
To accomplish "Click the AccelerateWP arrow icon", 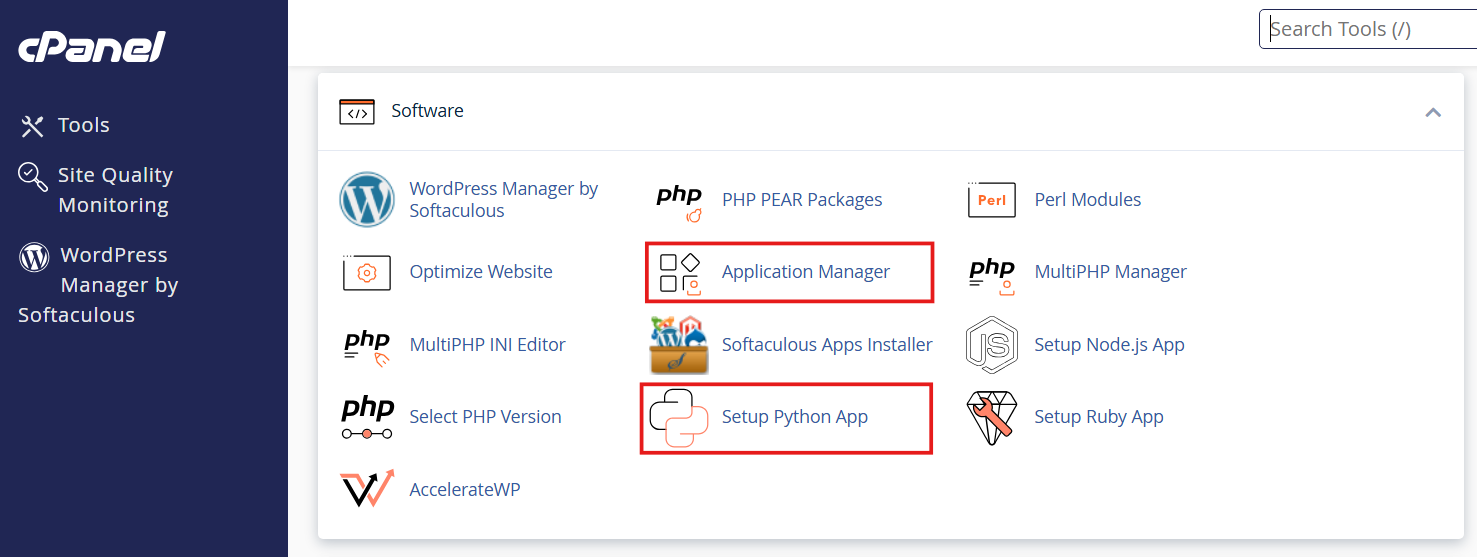I will pos(366,490).
